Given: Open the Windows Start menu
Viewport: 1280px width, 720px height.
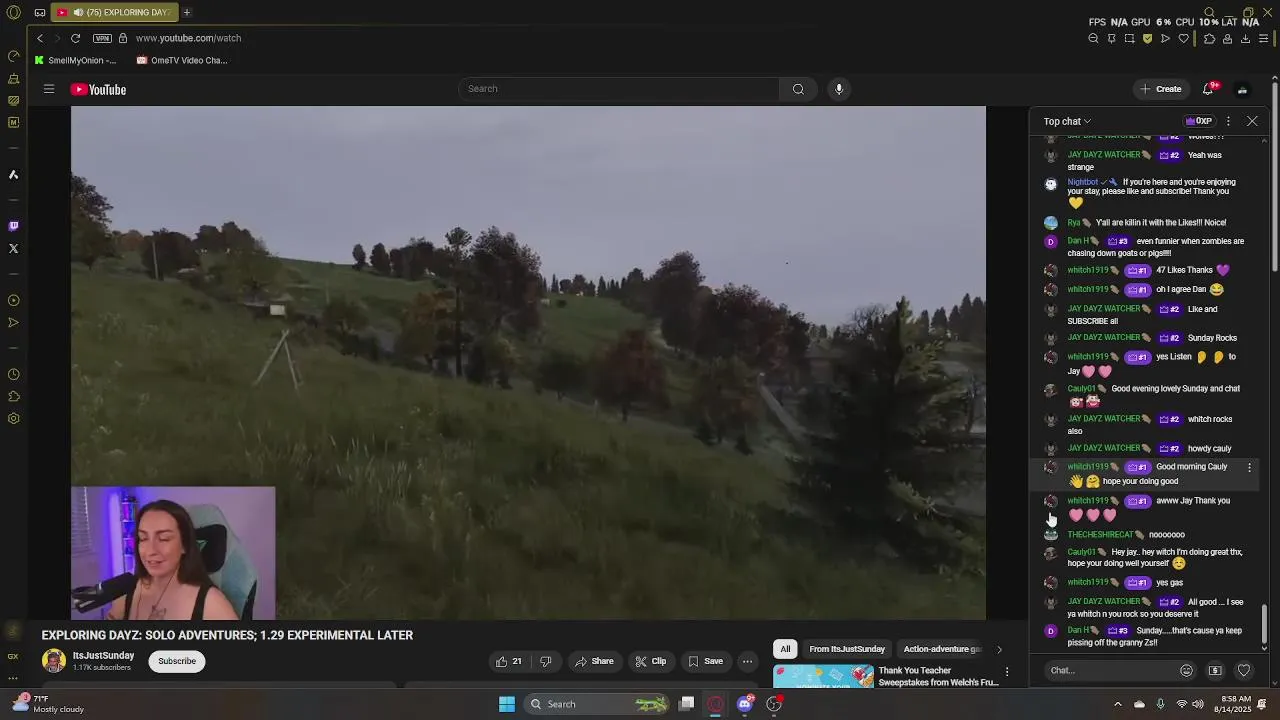Looking at the screenshot, I should point(507,704).
